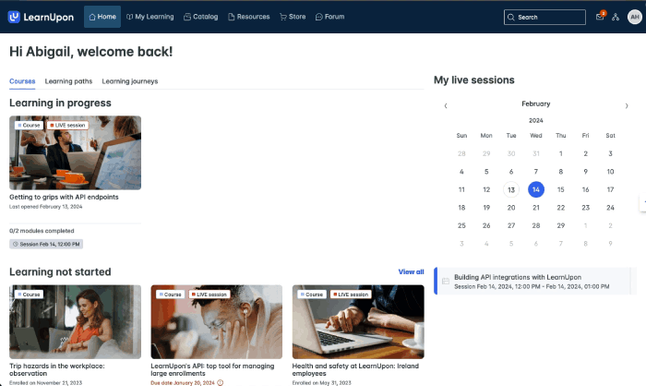Click Course tag on Trip hazards card
The height and width of the screenshot is (386, 646).
(29, 295)
